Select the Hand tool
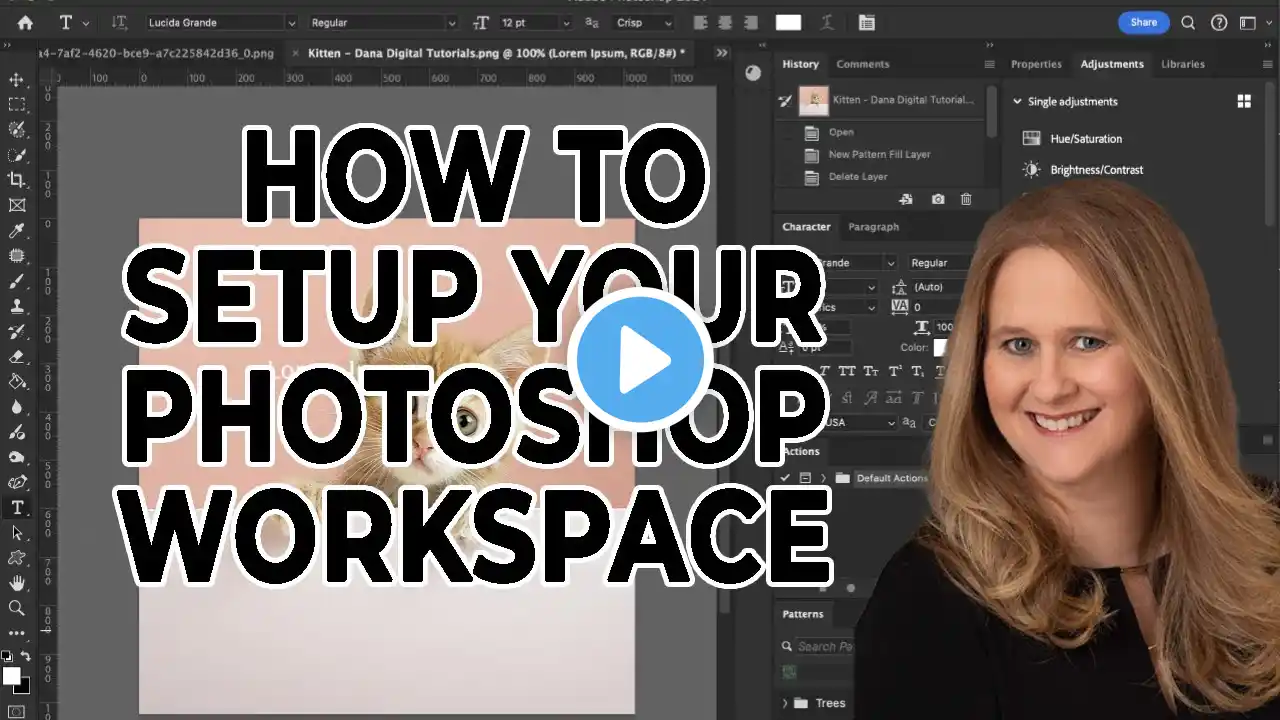Image resolution: width=1280 pixels, height=720 pixels. coord(17,583)
